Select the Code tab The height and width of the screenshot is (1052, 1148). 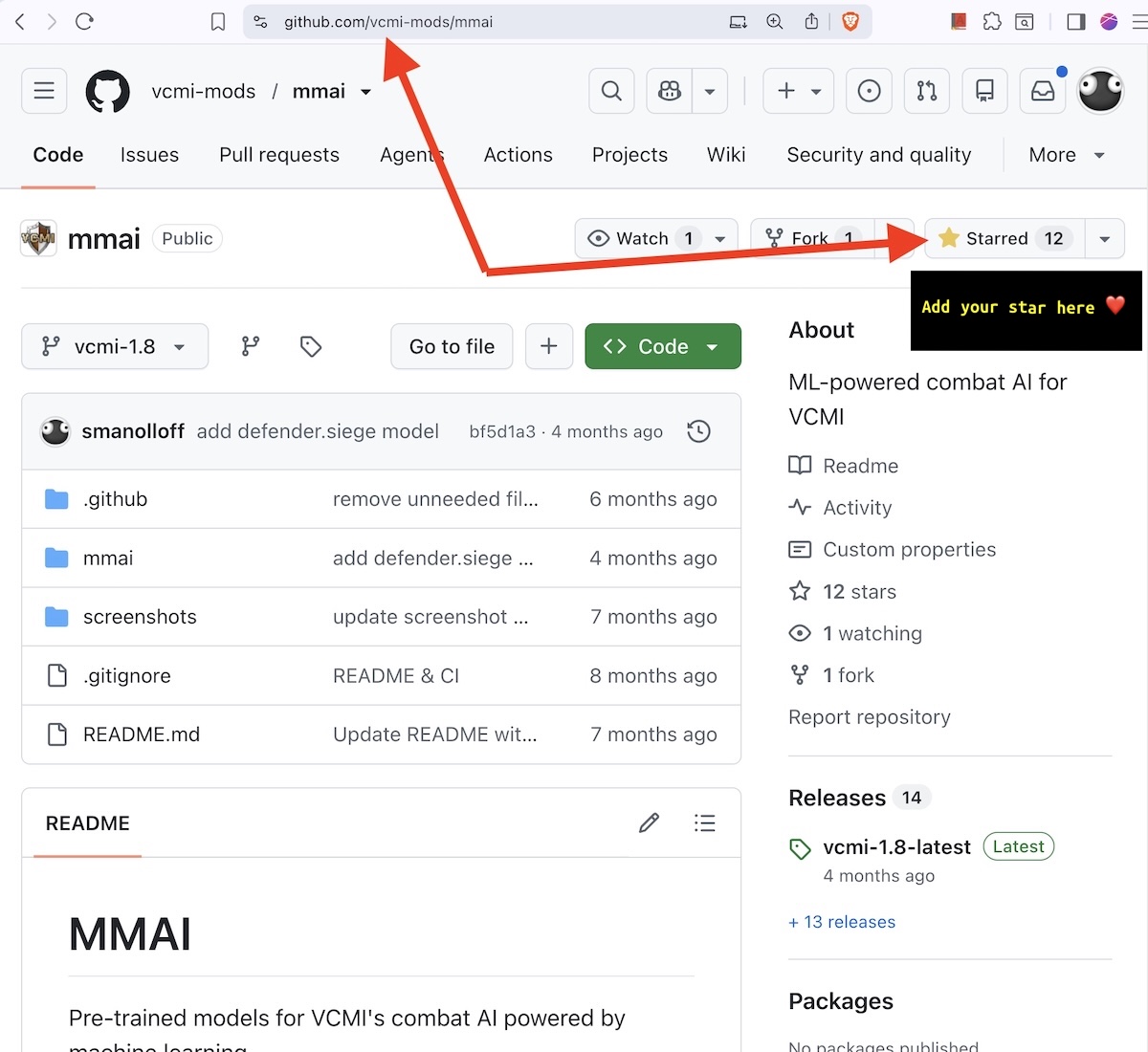click(x=58, y=155)
